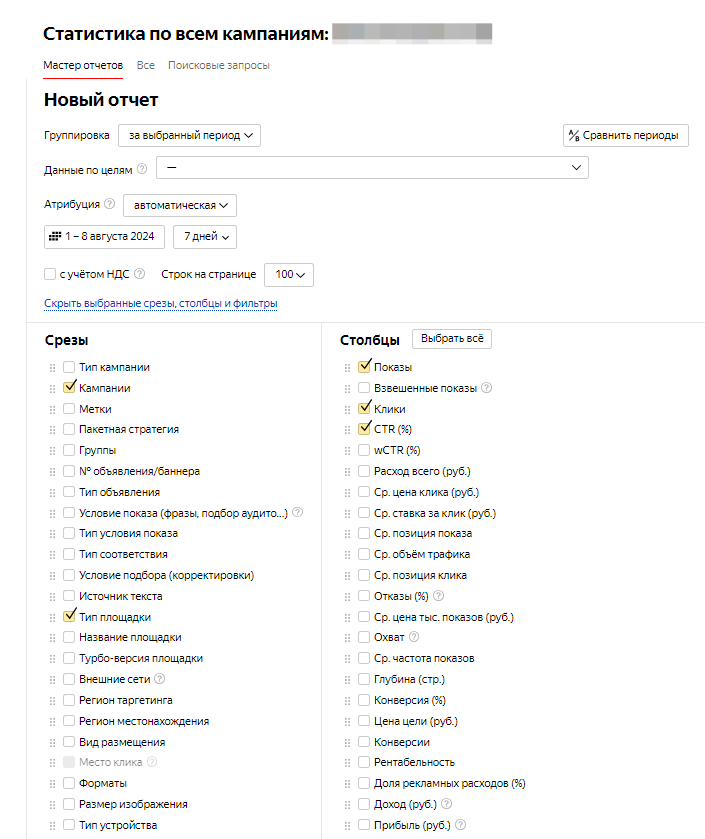
Task: Click help icon beside Охват
Action: [414, 637]
